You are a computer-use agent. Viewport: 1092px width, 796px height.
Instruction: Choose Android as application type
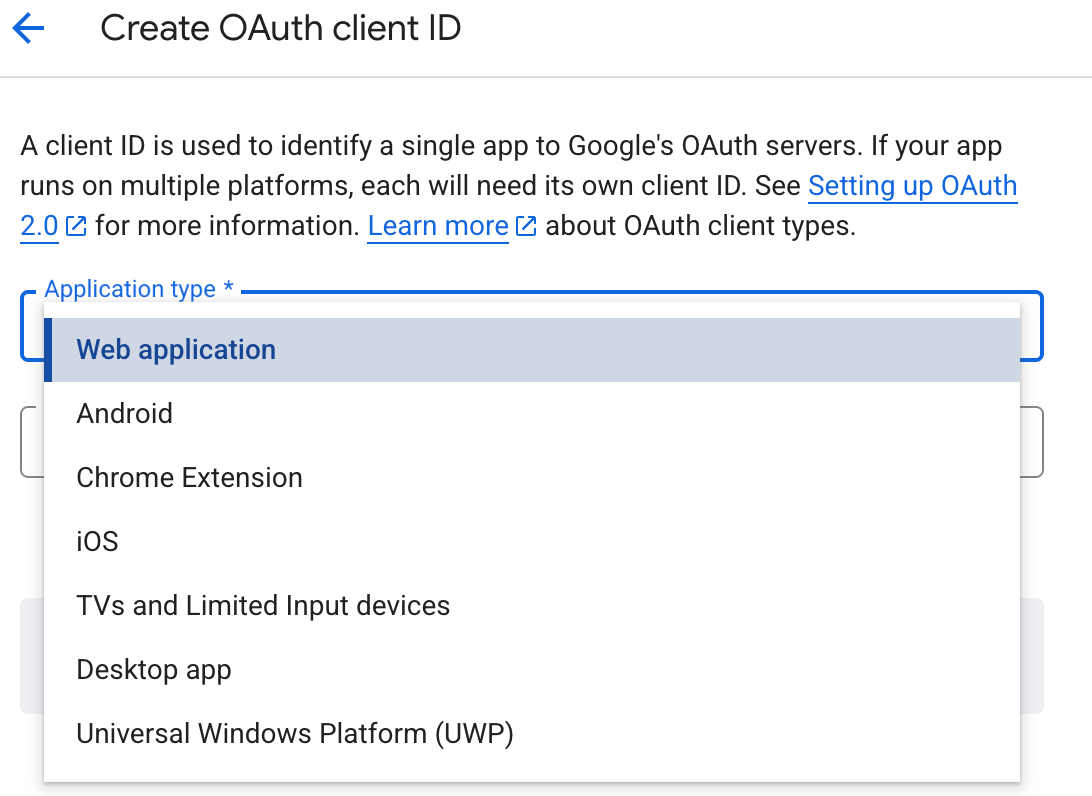(x=532, y=414)
